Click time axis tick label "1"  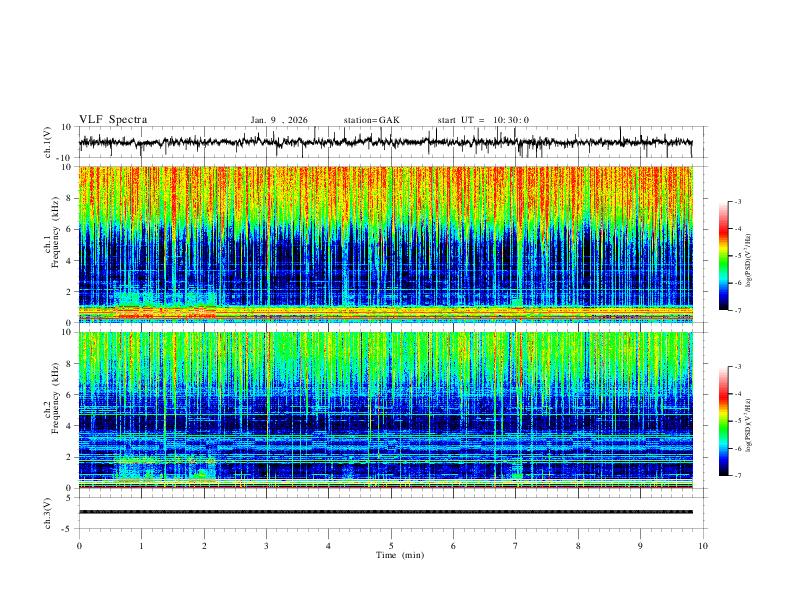[x=141, y=546]
